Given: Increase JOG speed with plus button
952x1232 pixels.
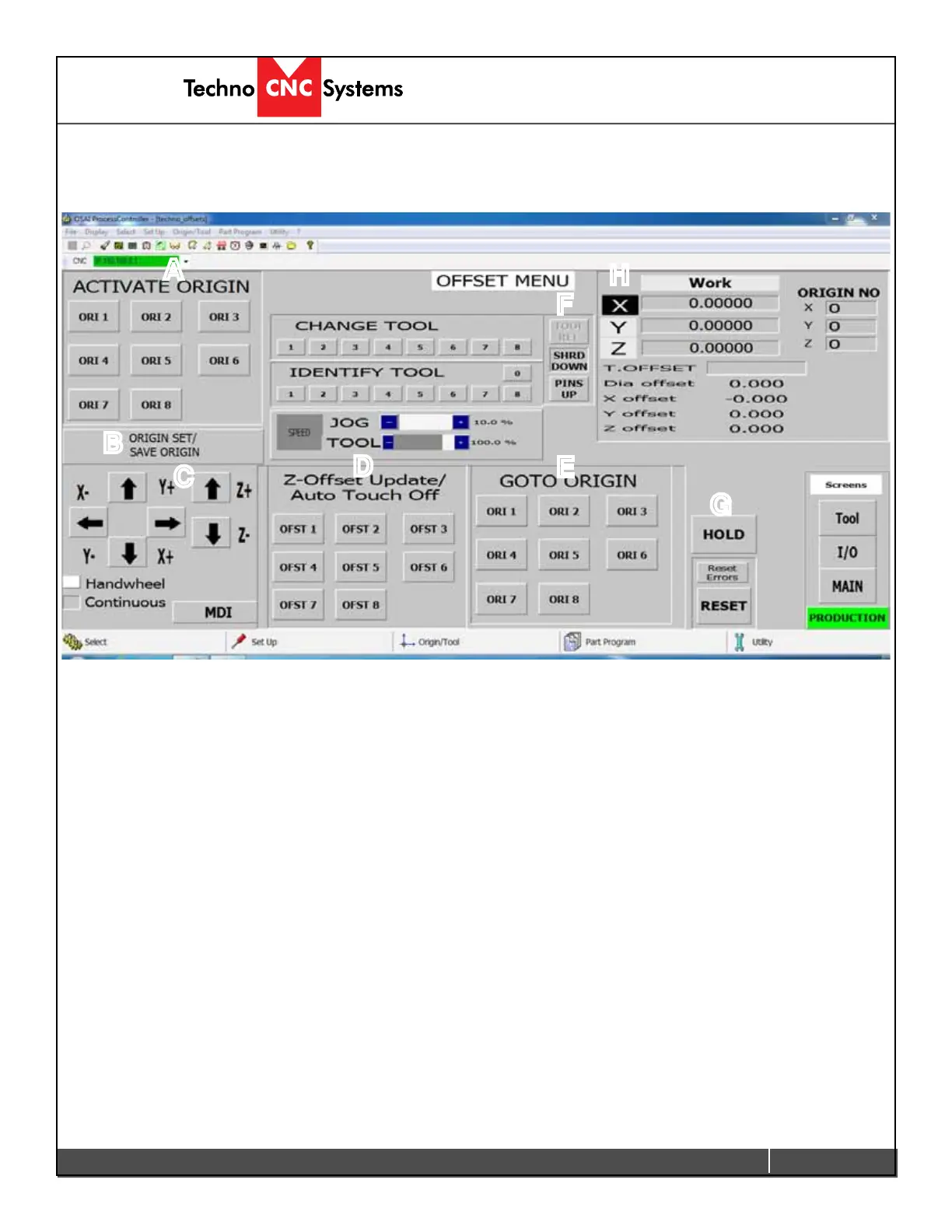Looking at the screenshot, I should pos(460,422).
